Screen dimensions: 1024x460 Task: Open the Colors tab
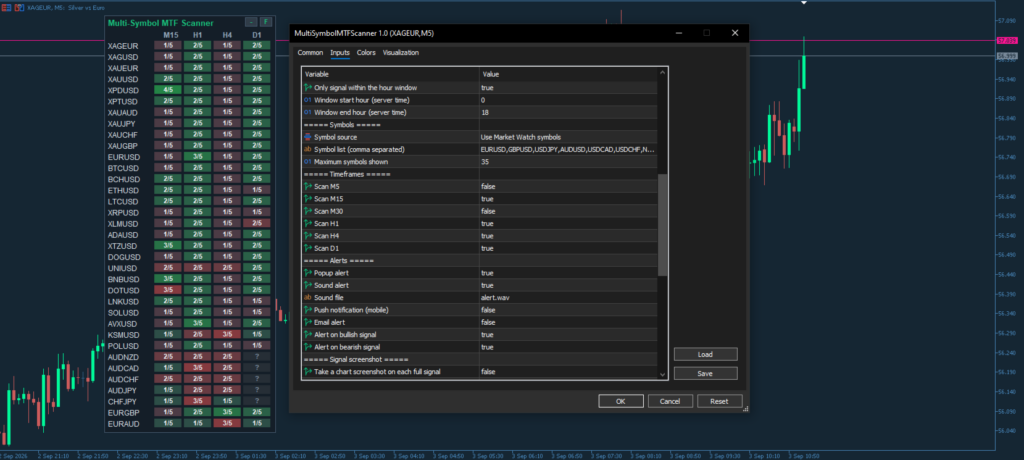[x=366, y=53]
